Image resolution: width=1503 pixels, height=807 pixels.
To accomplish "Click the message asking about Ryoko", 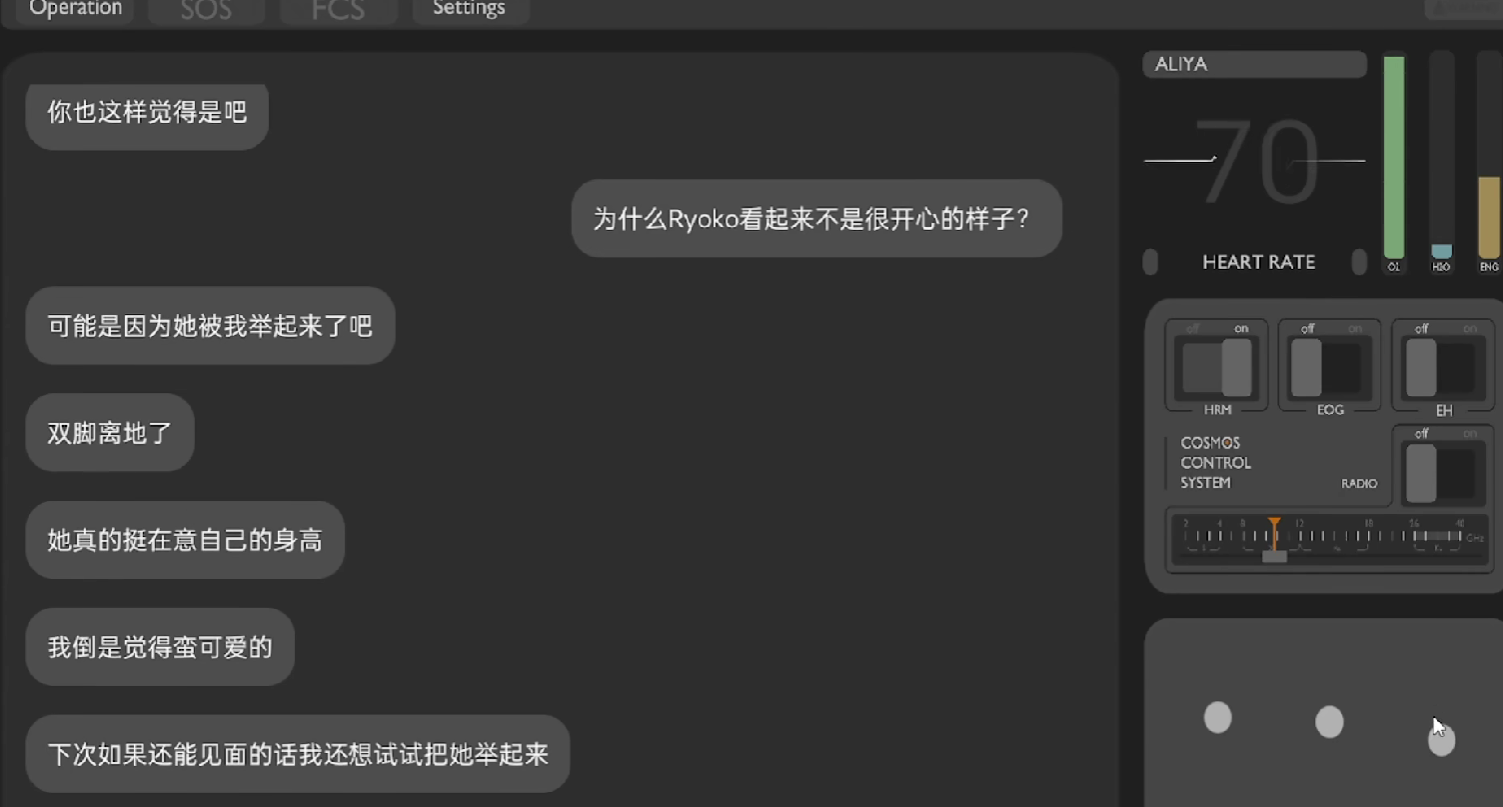I will tap(816, 218).
